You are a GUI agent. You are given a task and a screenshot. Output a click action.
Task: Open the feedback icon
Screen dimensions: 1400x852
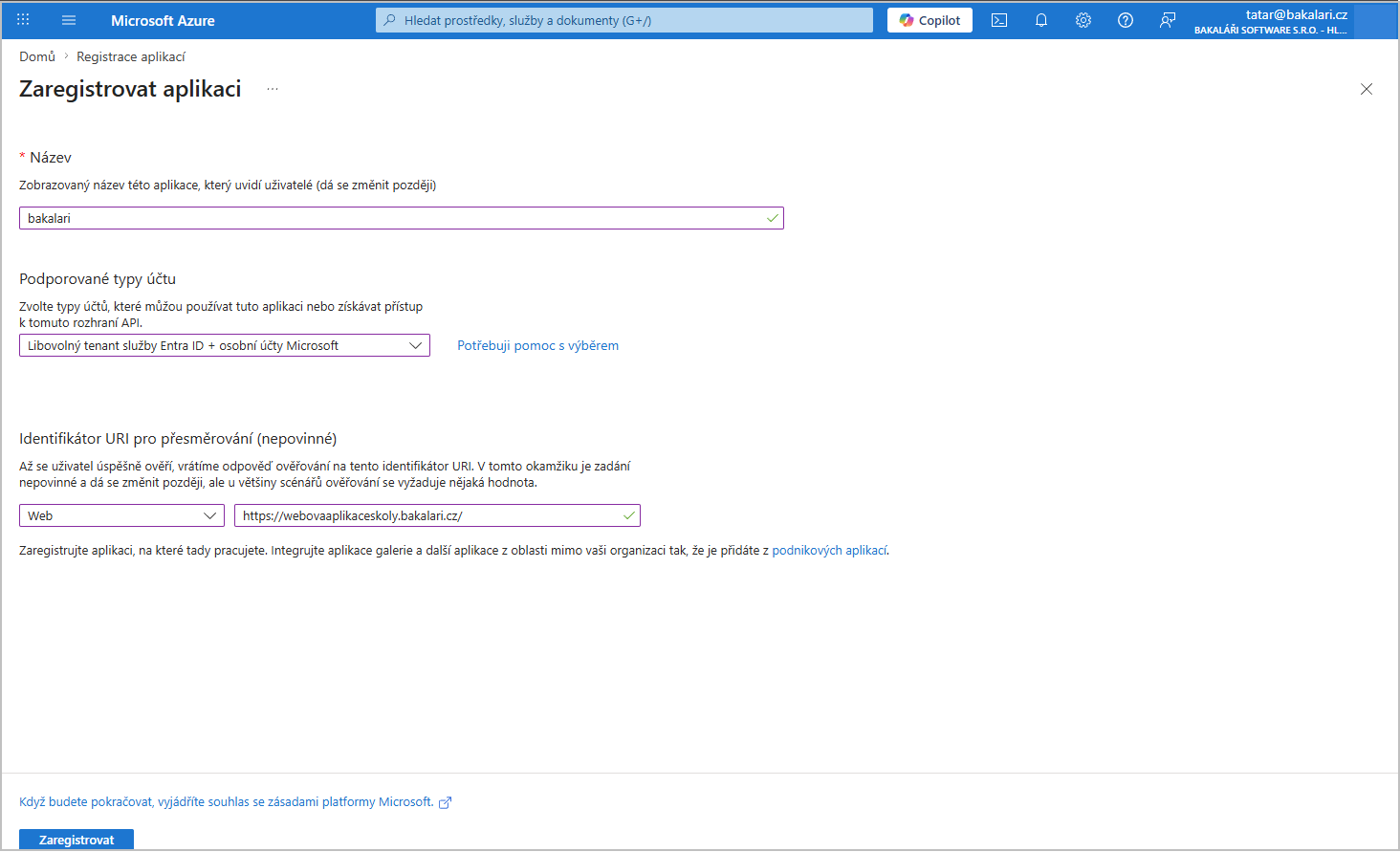point(1168,20)
